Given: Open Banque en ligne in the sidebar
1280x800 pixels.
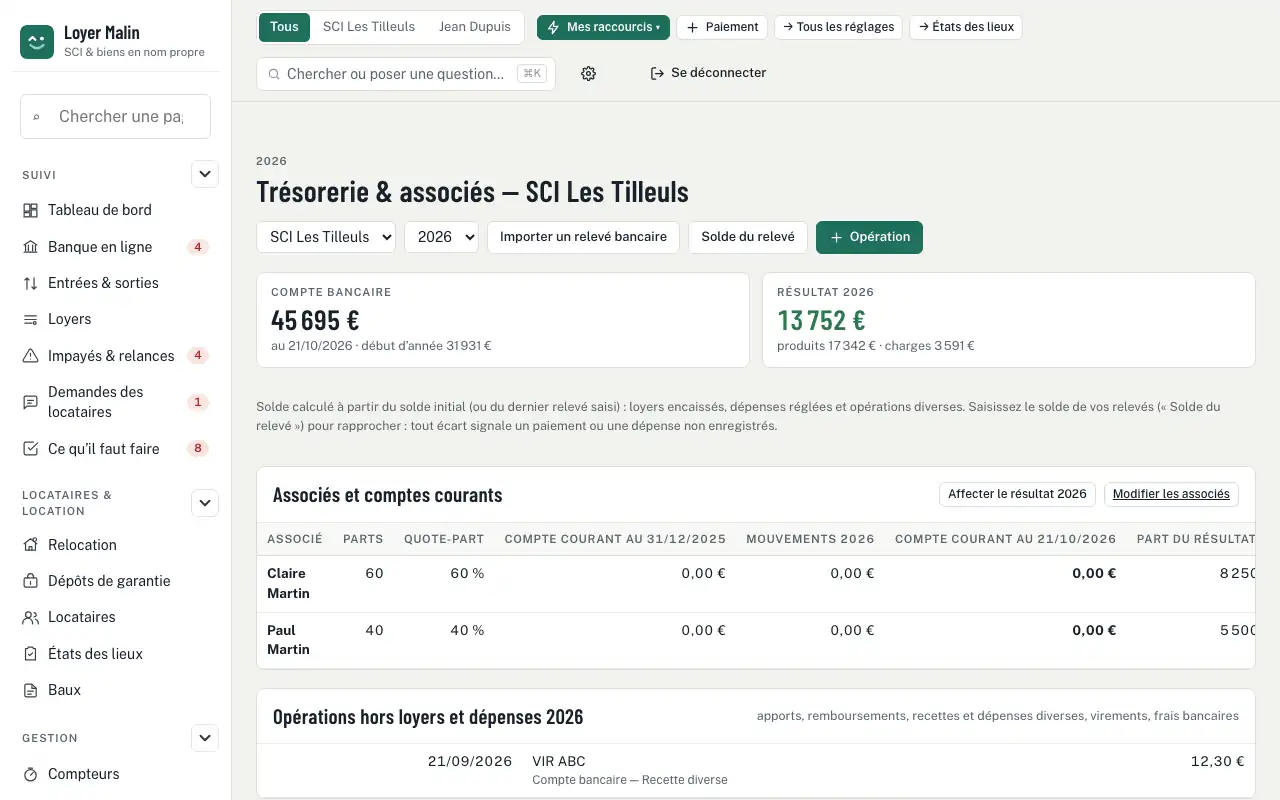Looking at the screenshot, I should click(115, 247).
